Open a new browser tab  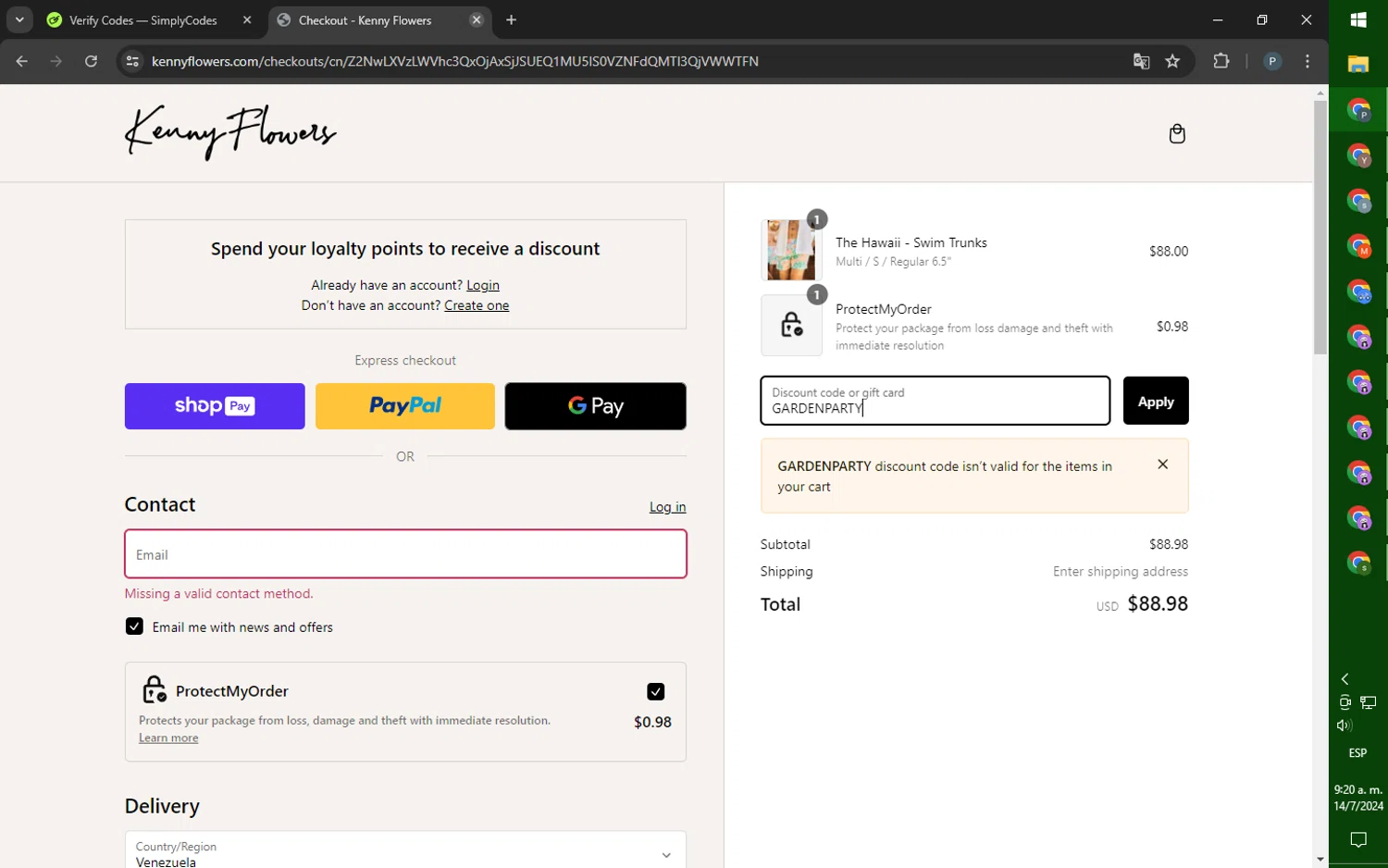point(511,19)
